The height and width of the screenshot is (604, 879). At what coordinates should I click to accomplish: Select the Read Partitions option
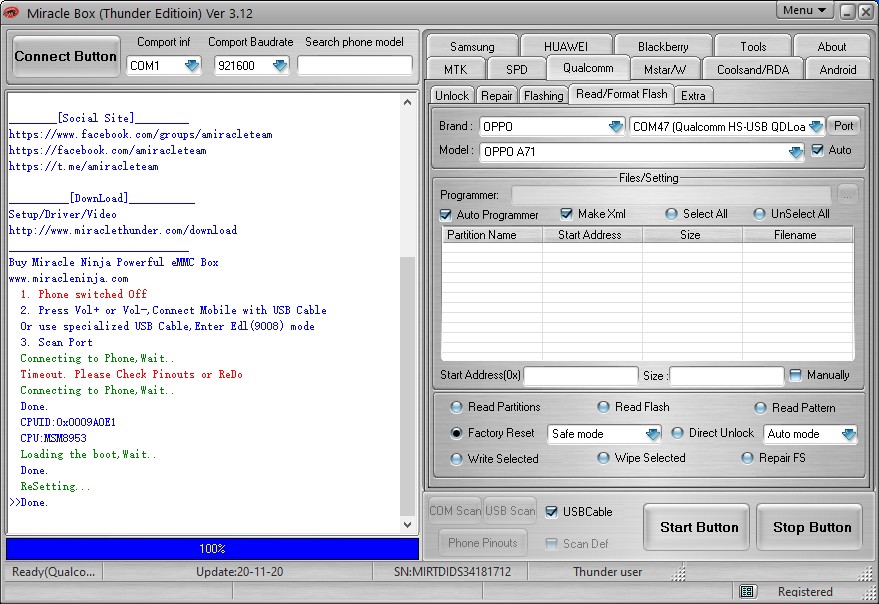pyautogui.click(x=456, y=407)
